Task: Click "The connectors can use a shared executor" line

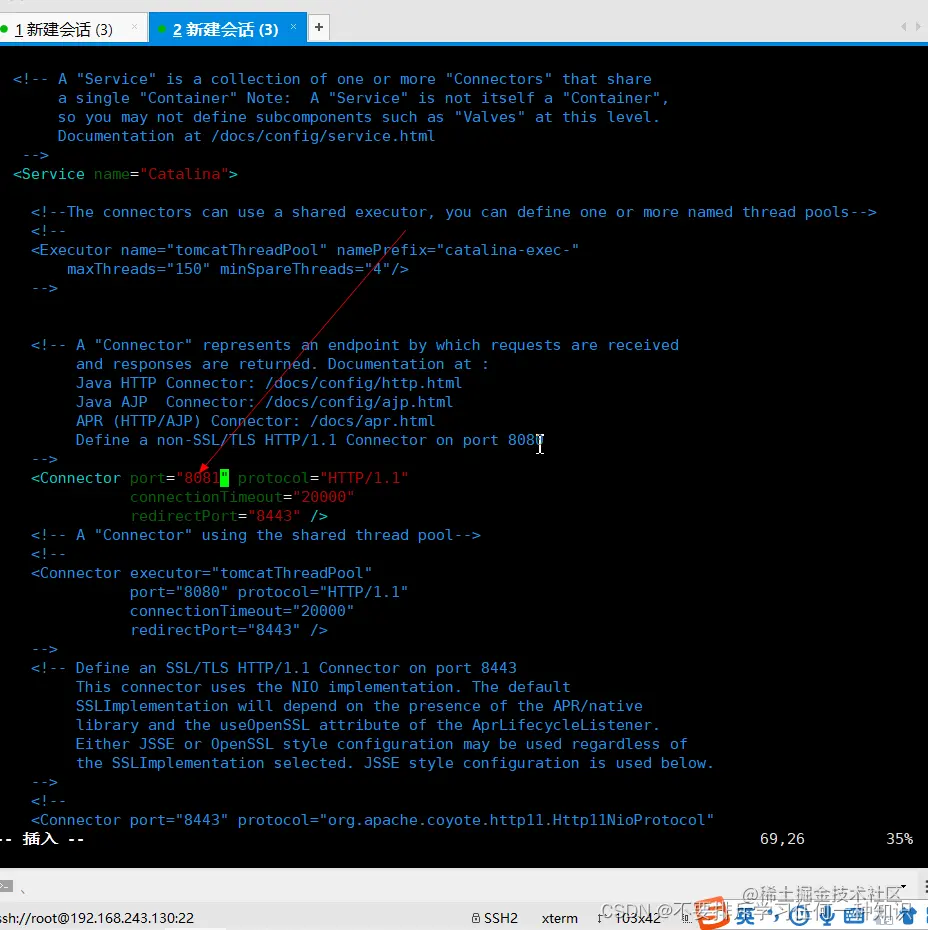Action: (454, 212)
